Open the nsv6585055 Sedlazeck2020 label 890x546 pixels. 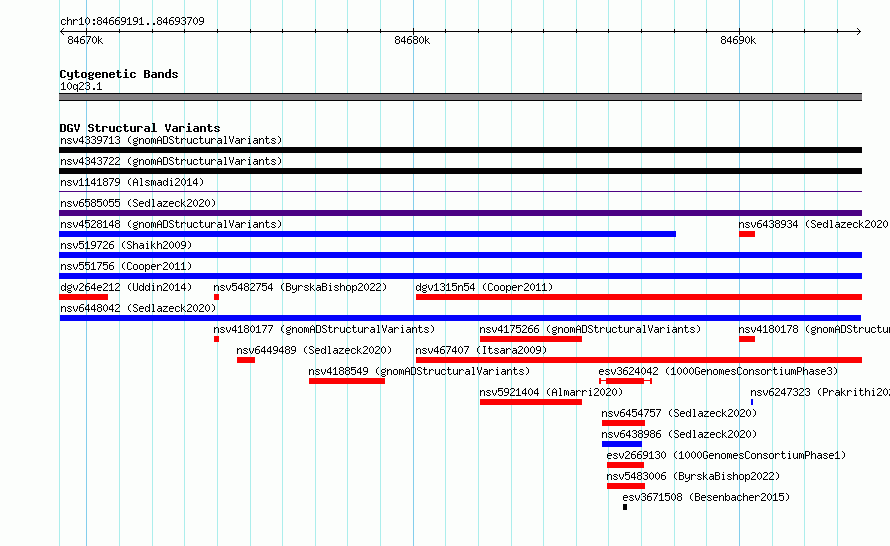(x=138, y=203)
